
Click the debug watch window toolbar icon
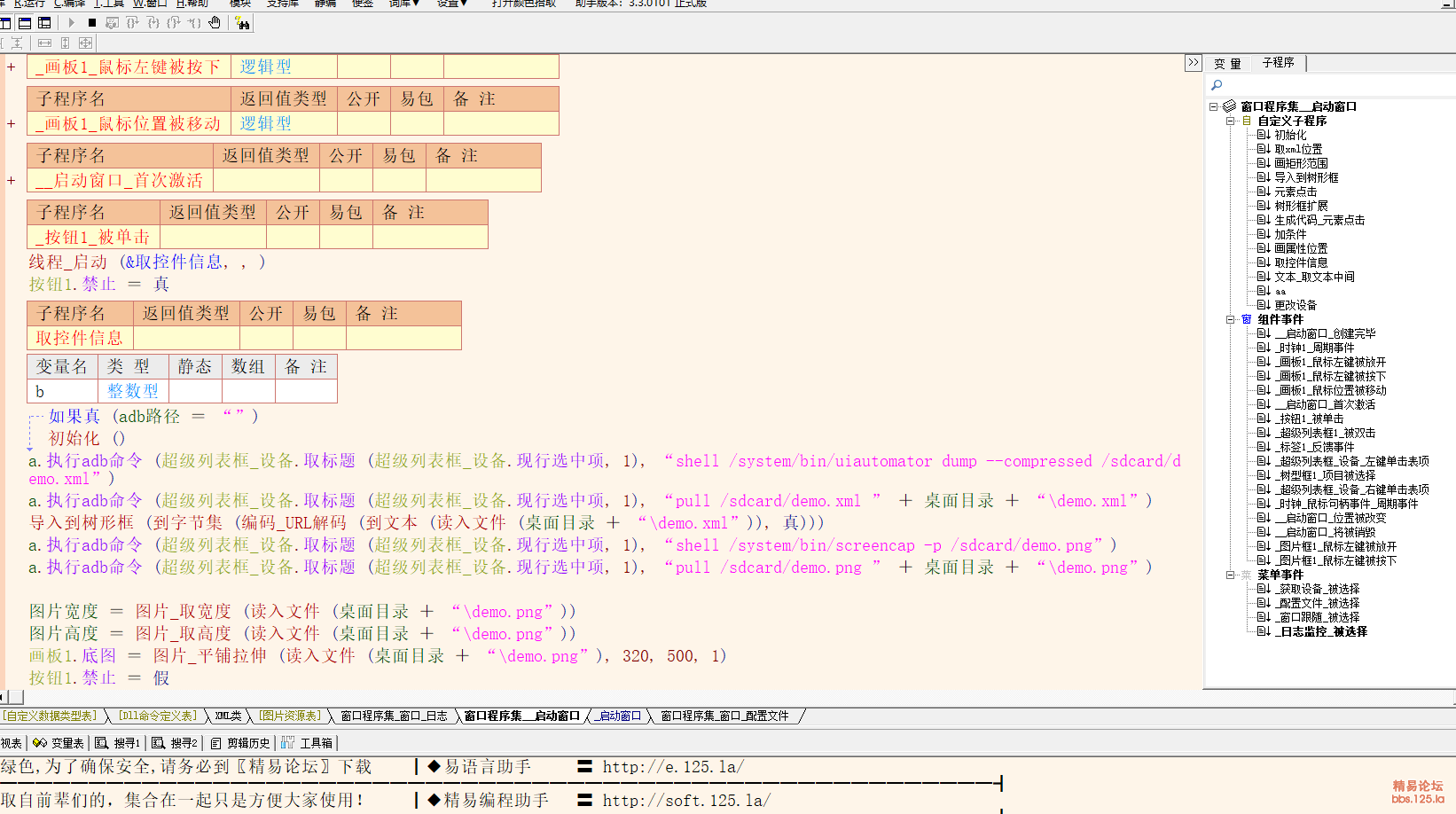[x=112, y=23]
